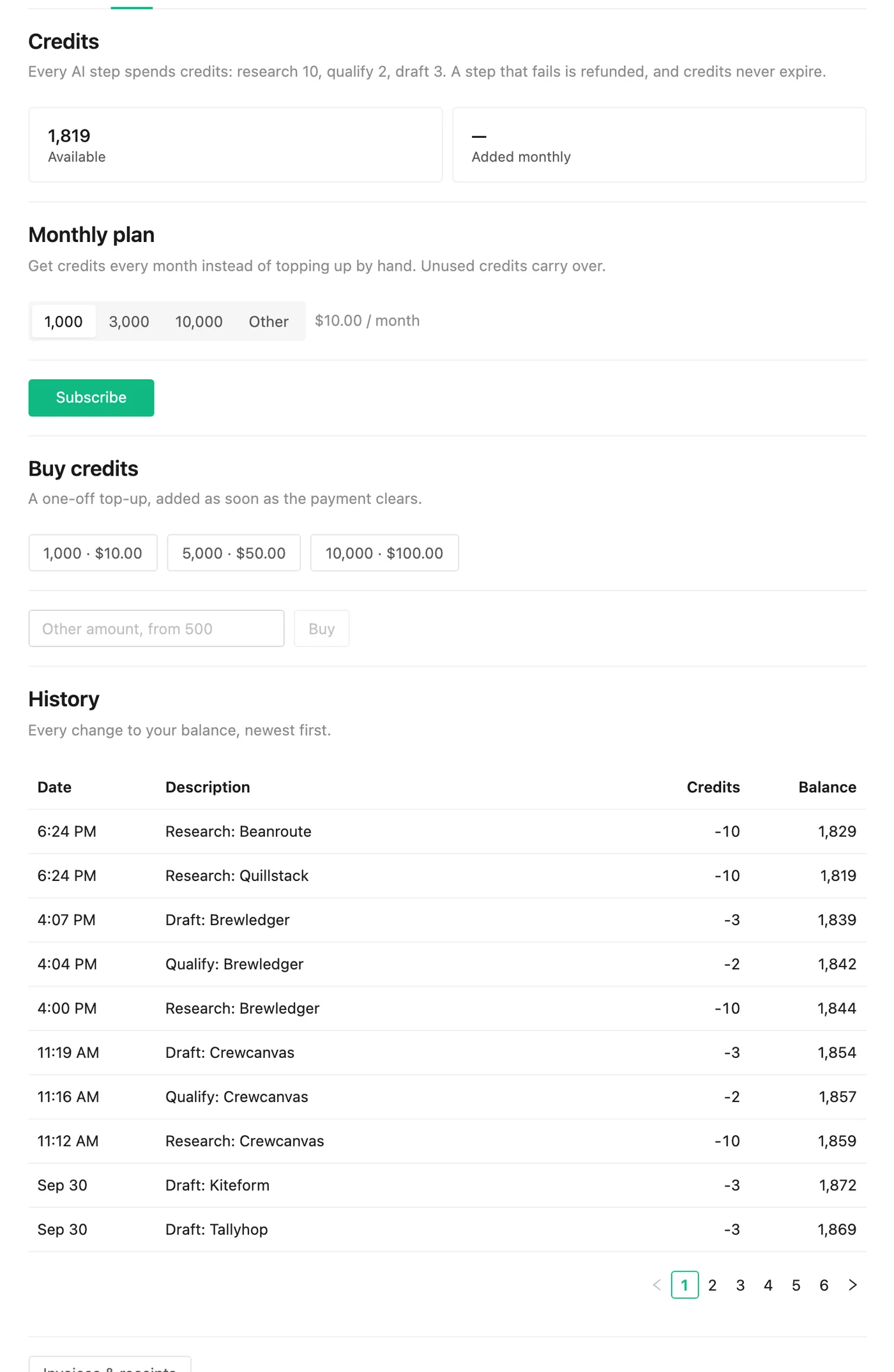Viewport: 894px width, 1372px height.
Task: Select the Qualify: Crewcanvas history row
Action: click(447, 1097)
